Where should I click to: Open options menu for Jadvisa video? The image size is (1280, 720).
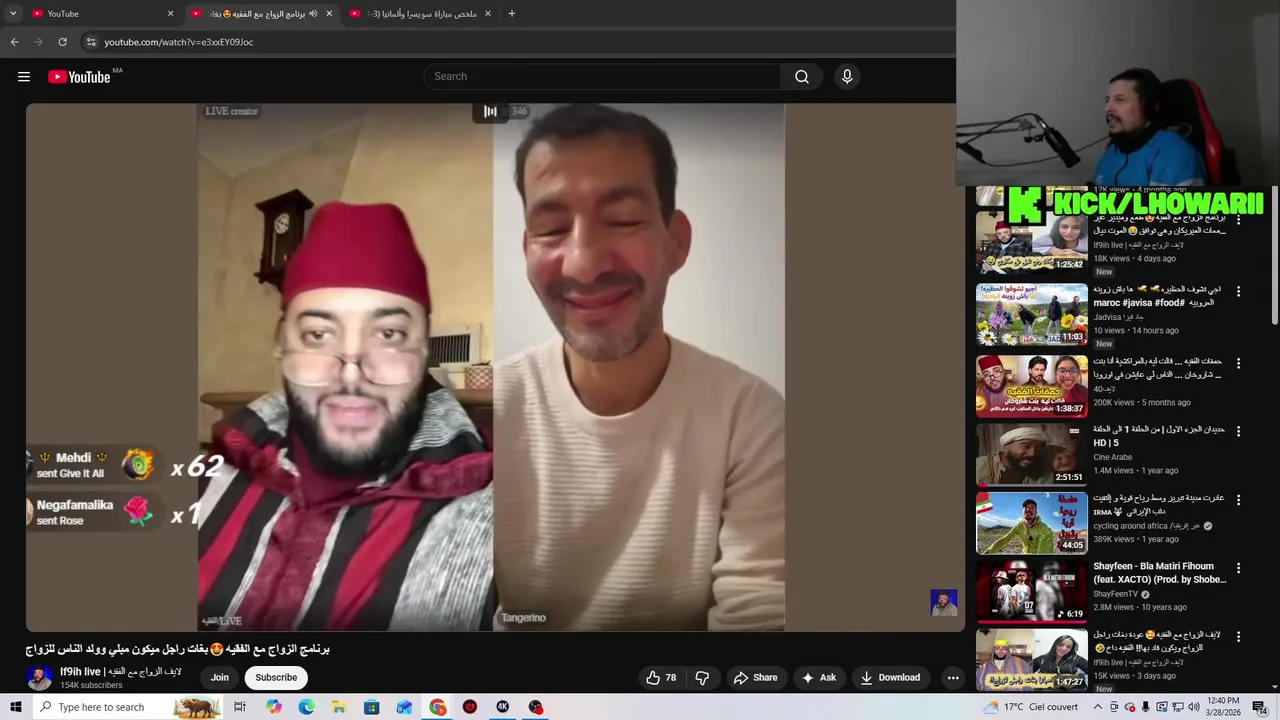pos(1238,291)
